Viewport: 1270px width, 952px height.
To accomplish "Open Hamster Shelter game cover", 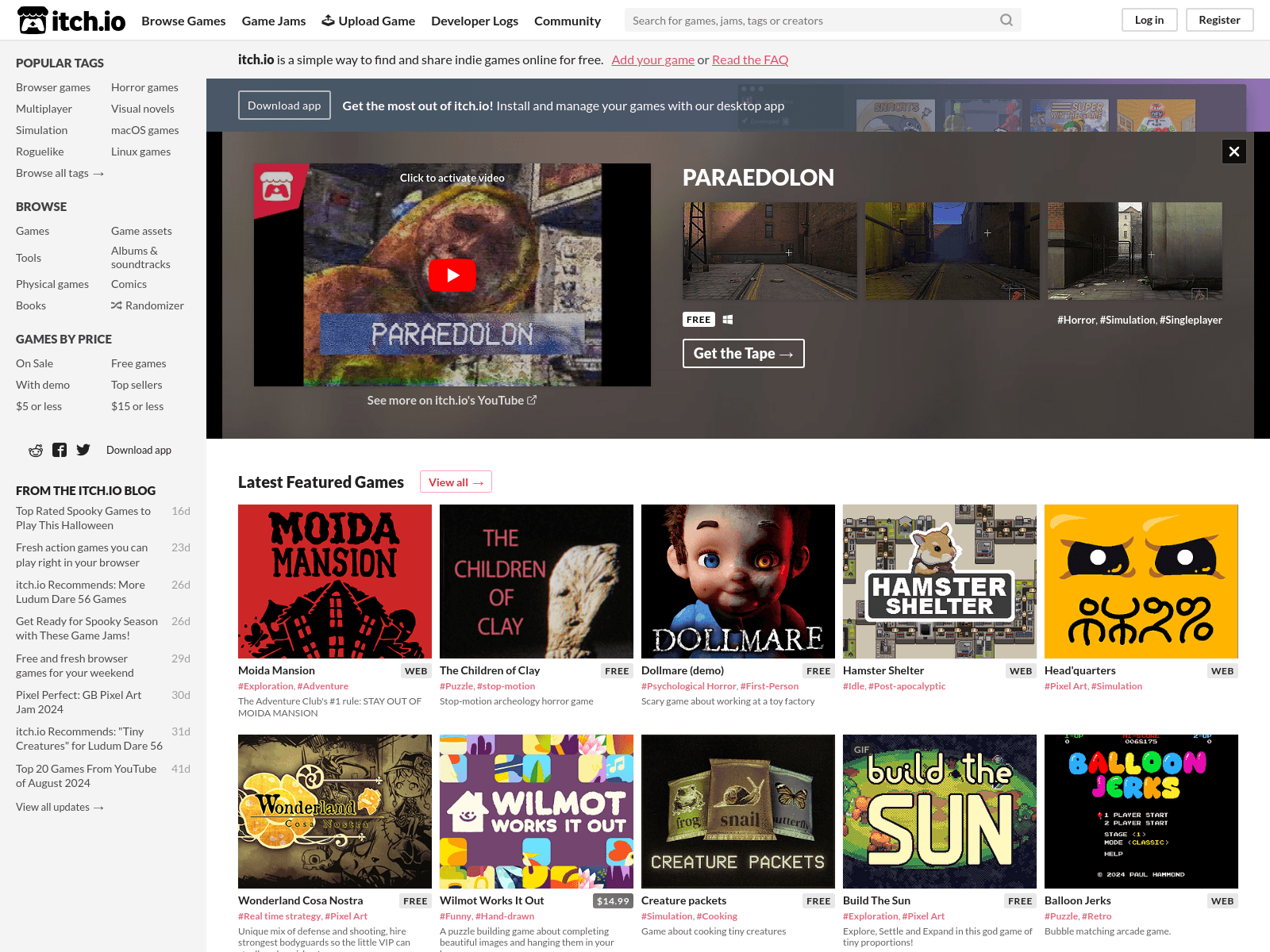I will pyautogui.click(x=940, y=582).
